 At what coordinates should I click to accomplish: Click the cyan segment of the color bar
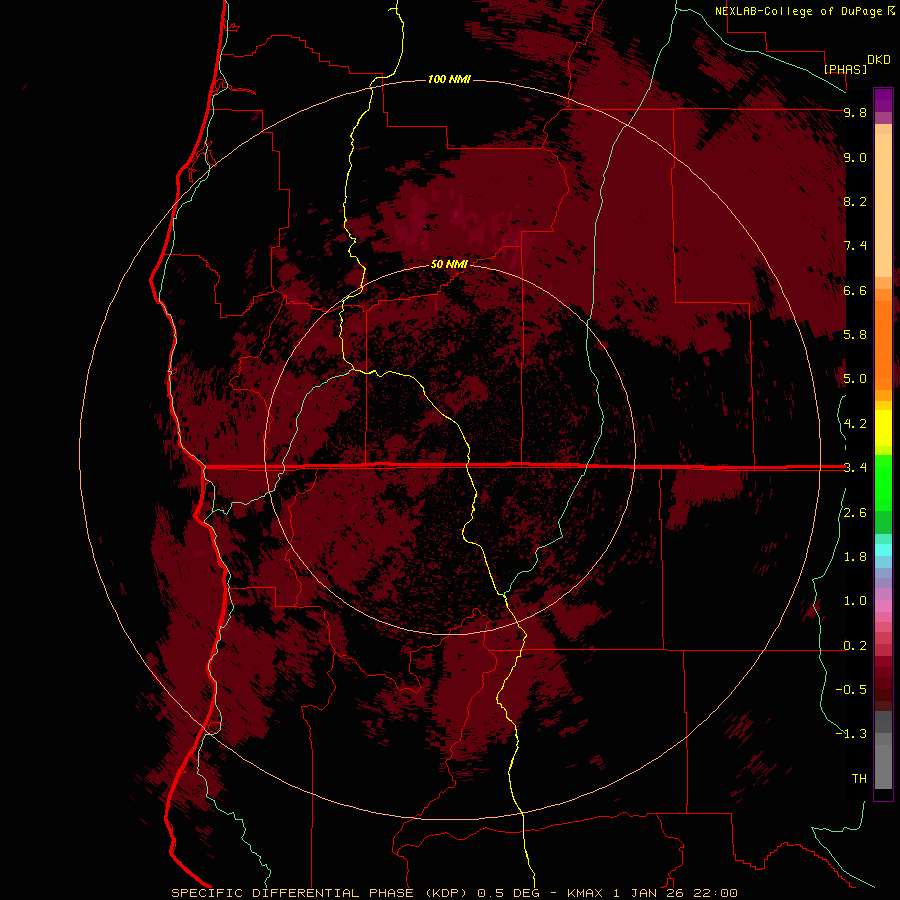click(883, 550)
